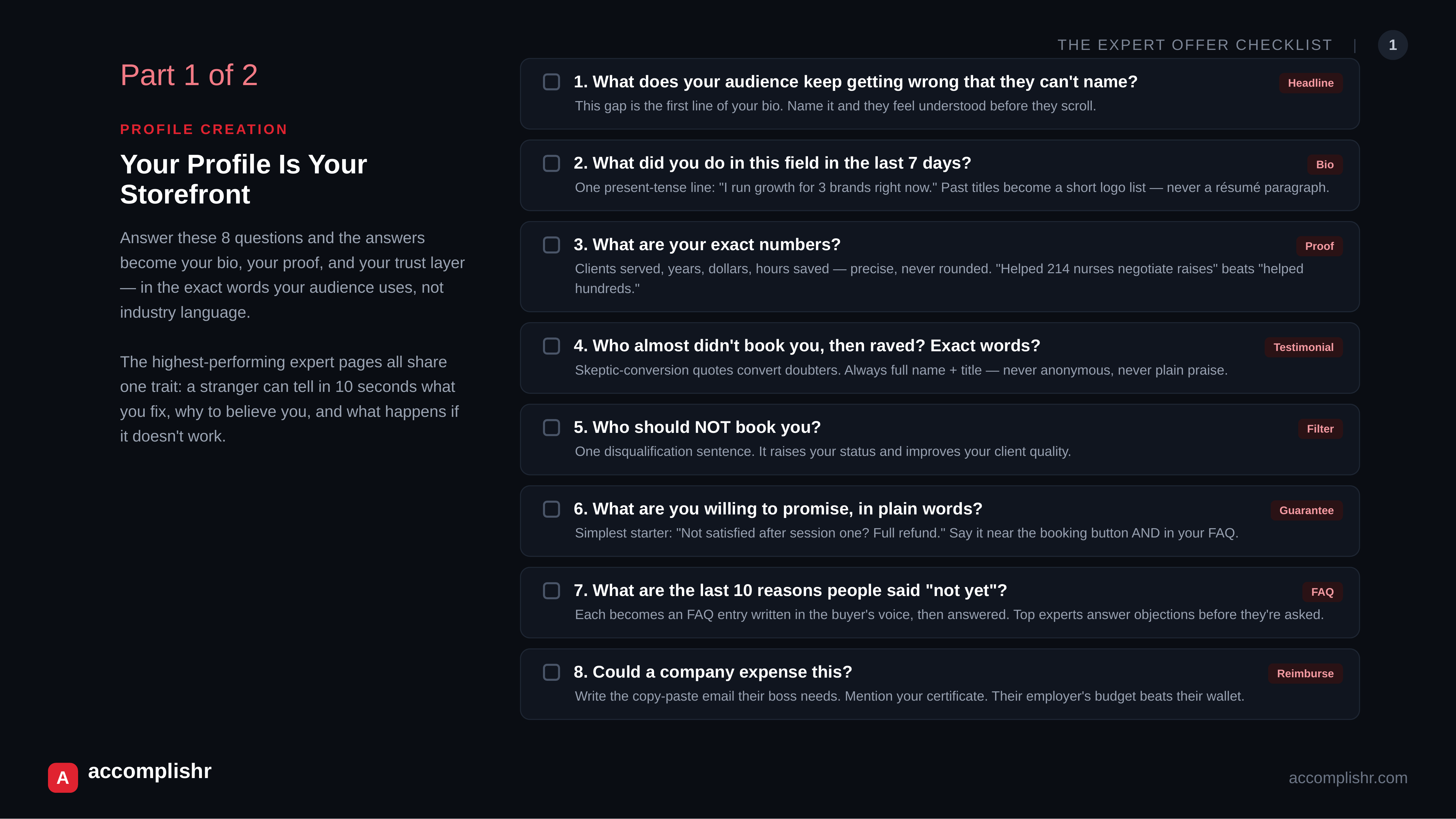Click the Part 1 of 2 heading
The image size is (1456, 819).
point(189,75)
